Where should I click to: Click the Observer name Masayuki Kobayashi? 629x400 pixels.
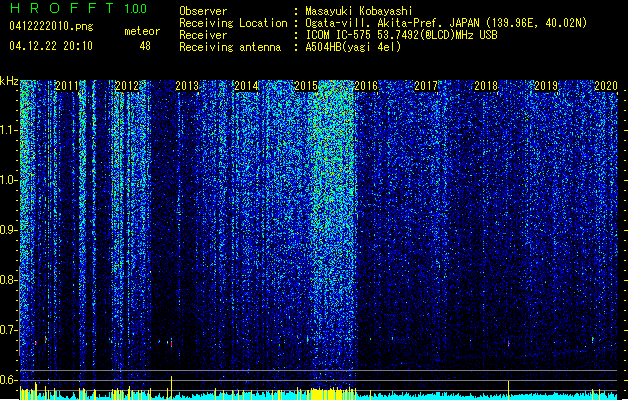click(x=359, y=11)
